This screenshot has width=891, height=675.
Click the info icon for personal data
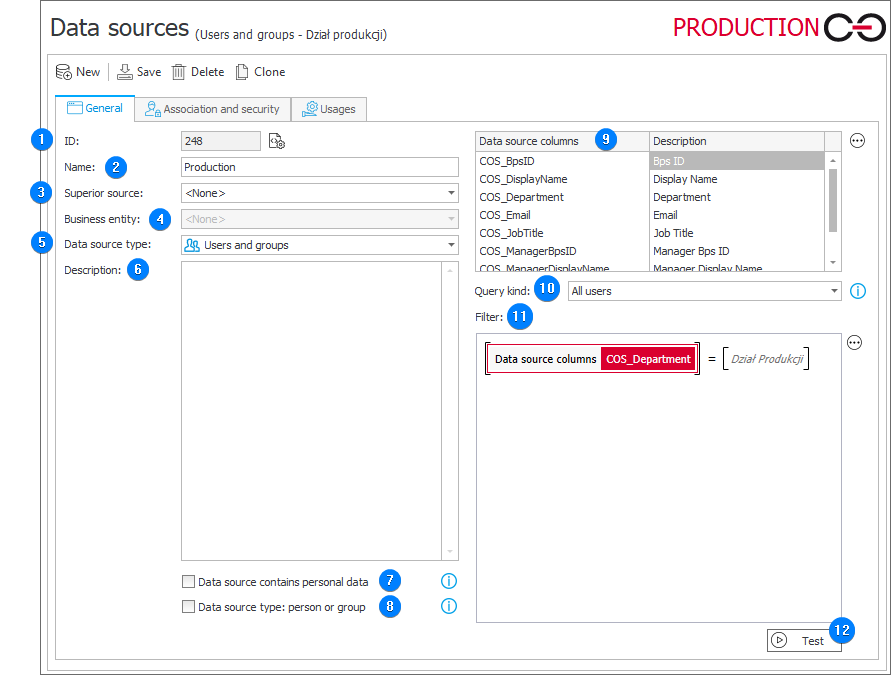pyautogui.click(x=449, y=581)
